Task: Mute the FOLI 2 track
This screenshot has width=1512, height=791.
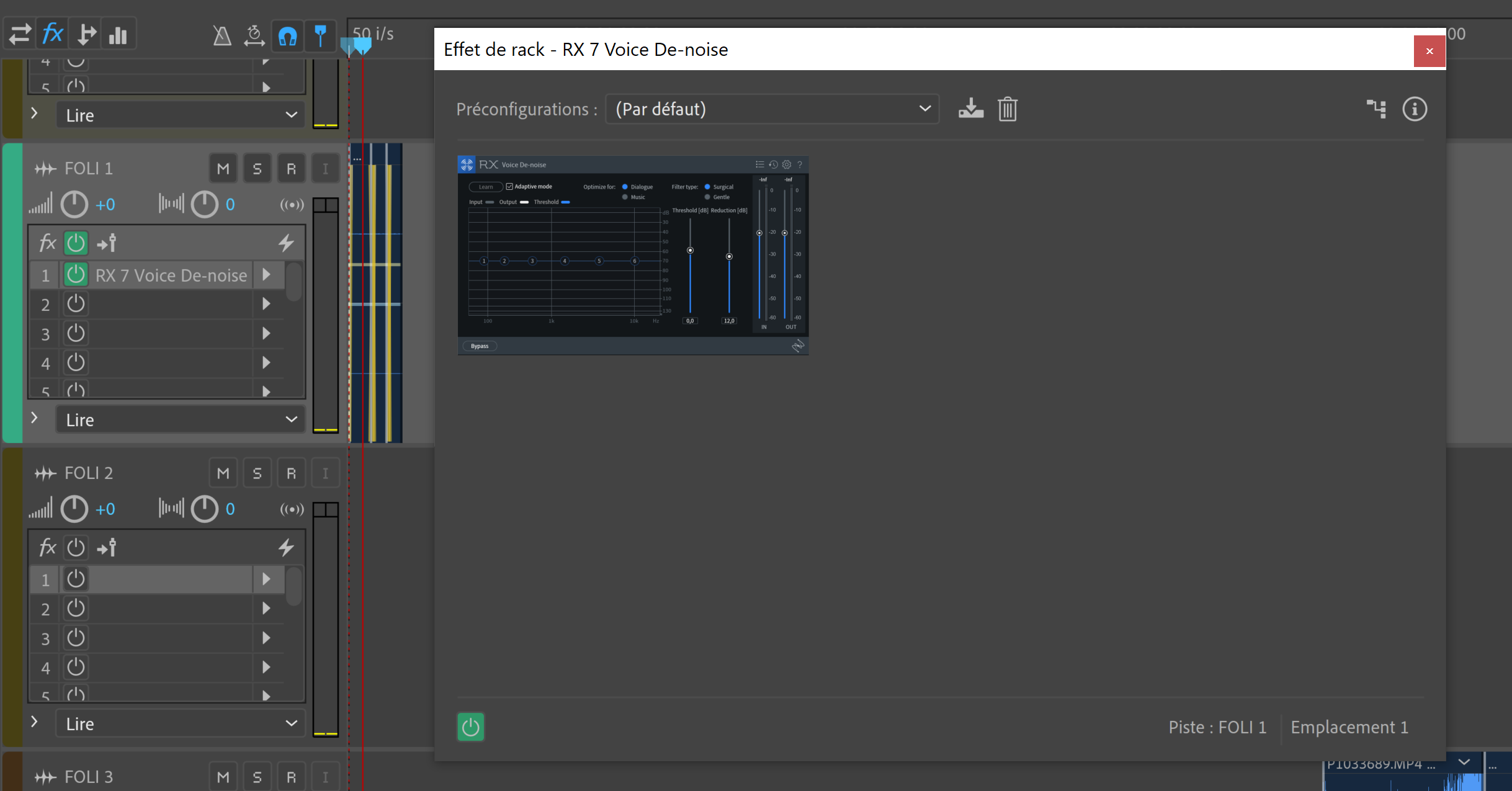Action: [x=223, y=473]
